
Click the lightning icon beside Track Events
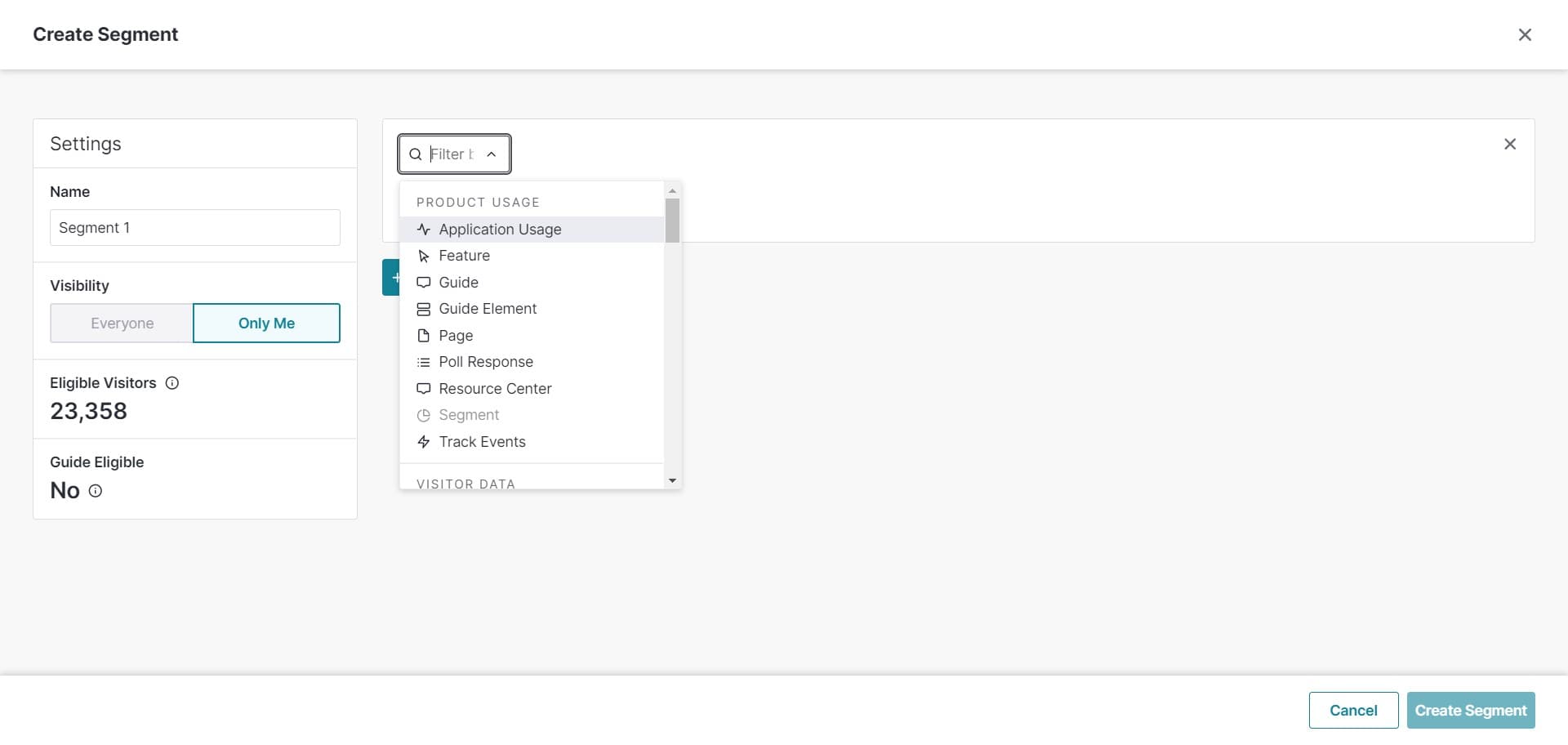tap(423, 442)
